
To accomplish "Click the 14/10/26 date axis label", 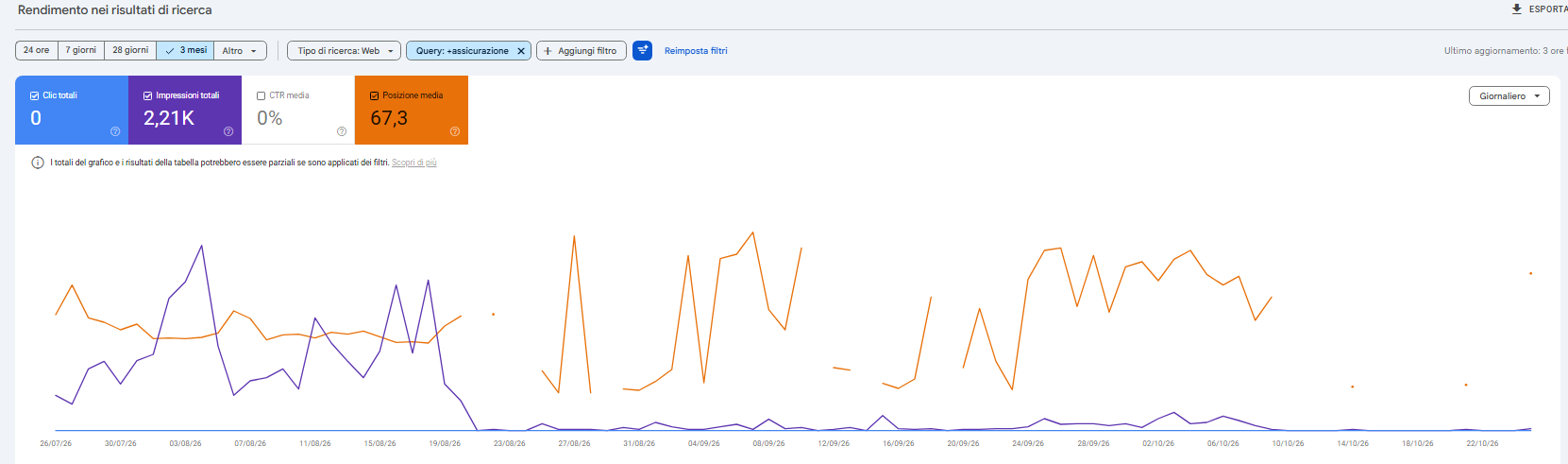I will [x=1353, y=443].
